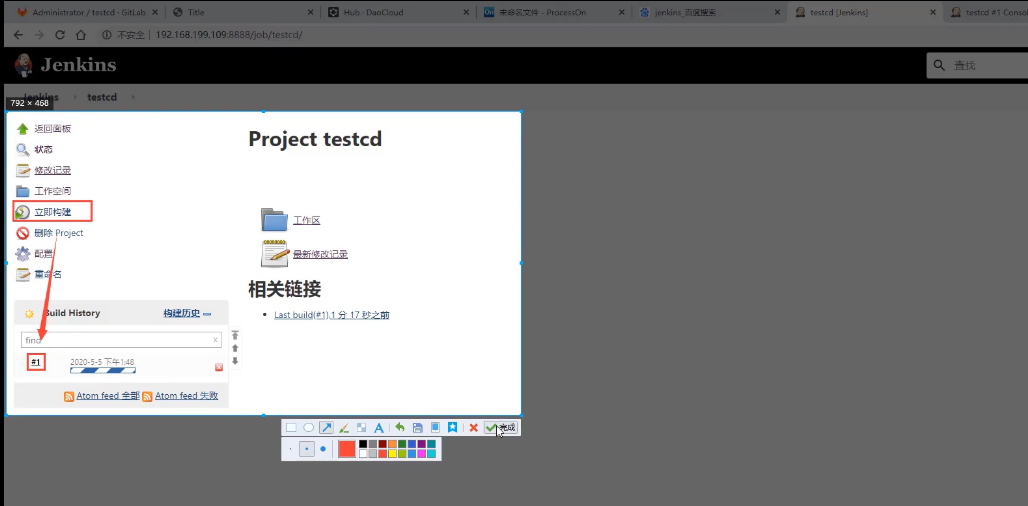Select the medium dot line thickness
1028x506 pixels.
[x=307, y=449]
